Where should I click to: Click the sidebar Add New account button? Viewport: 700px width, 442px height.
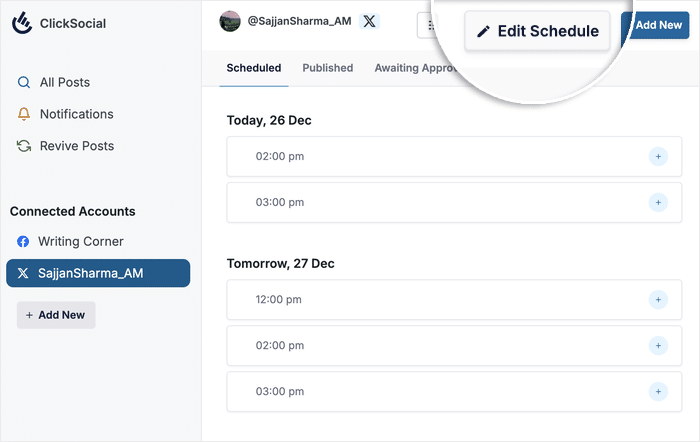56,314
